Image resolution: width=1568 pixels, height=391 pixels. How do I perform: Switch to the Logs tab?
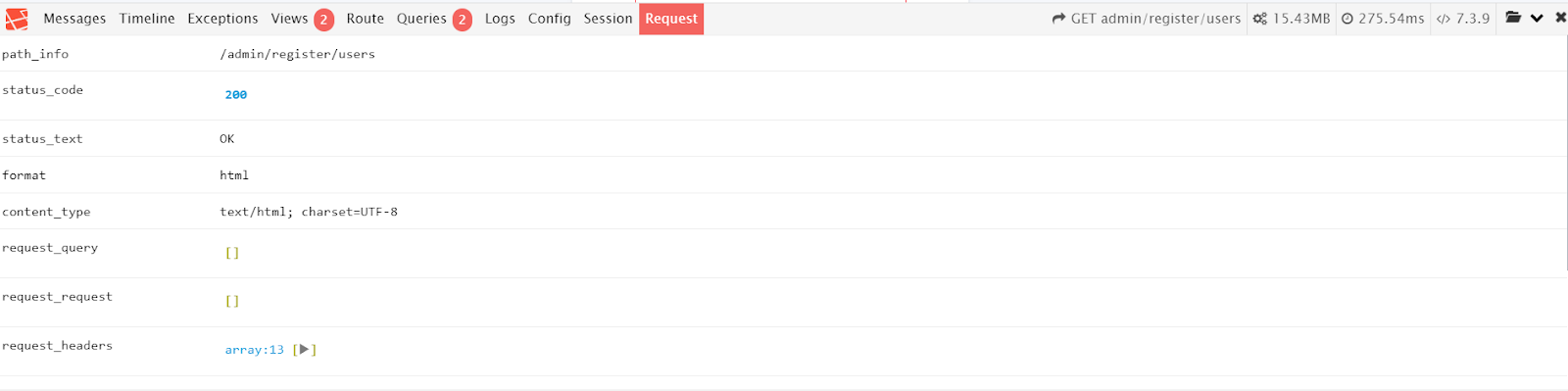(500, 19)
